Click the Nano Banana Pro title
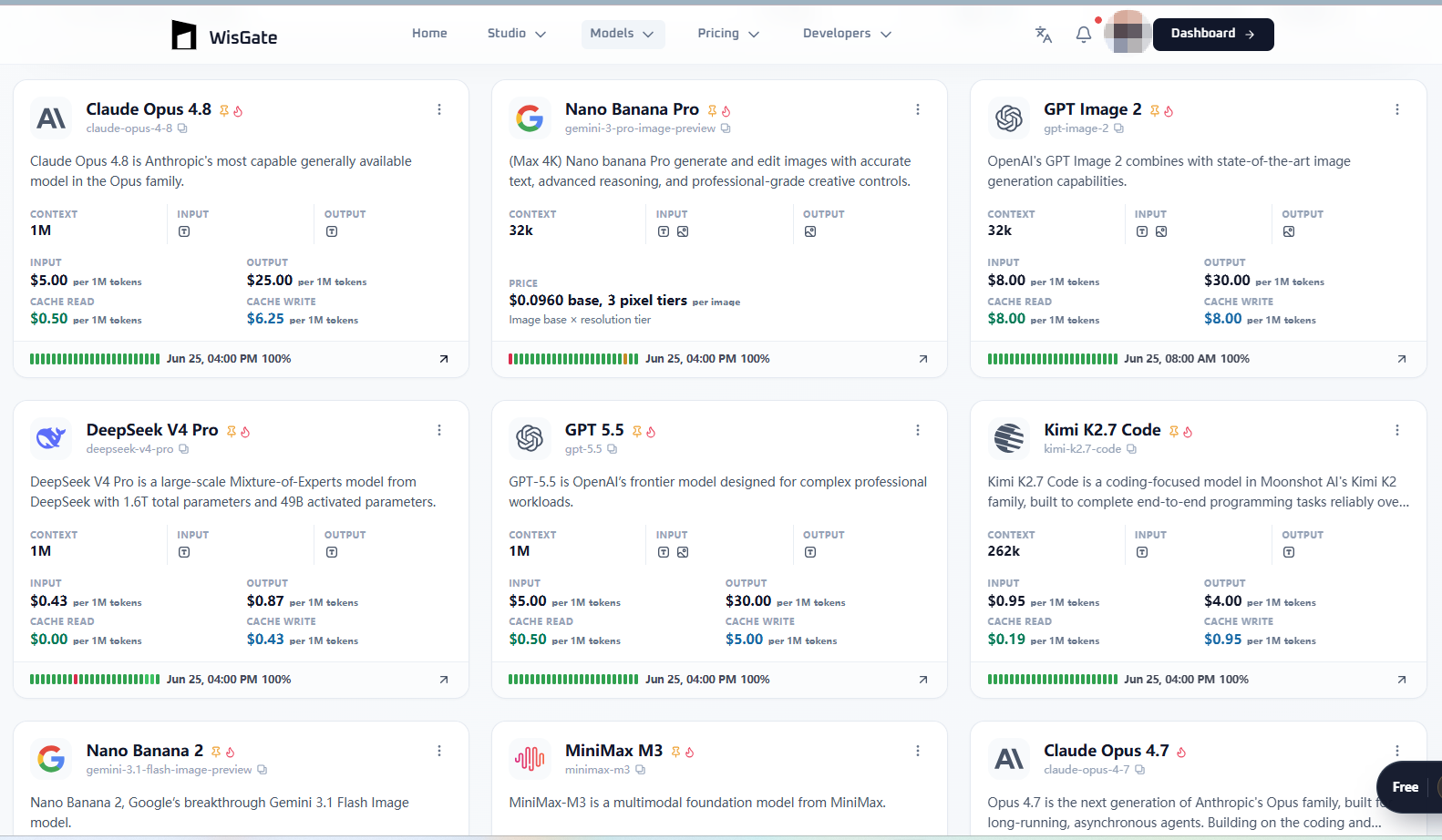 [x=632, y=109]
